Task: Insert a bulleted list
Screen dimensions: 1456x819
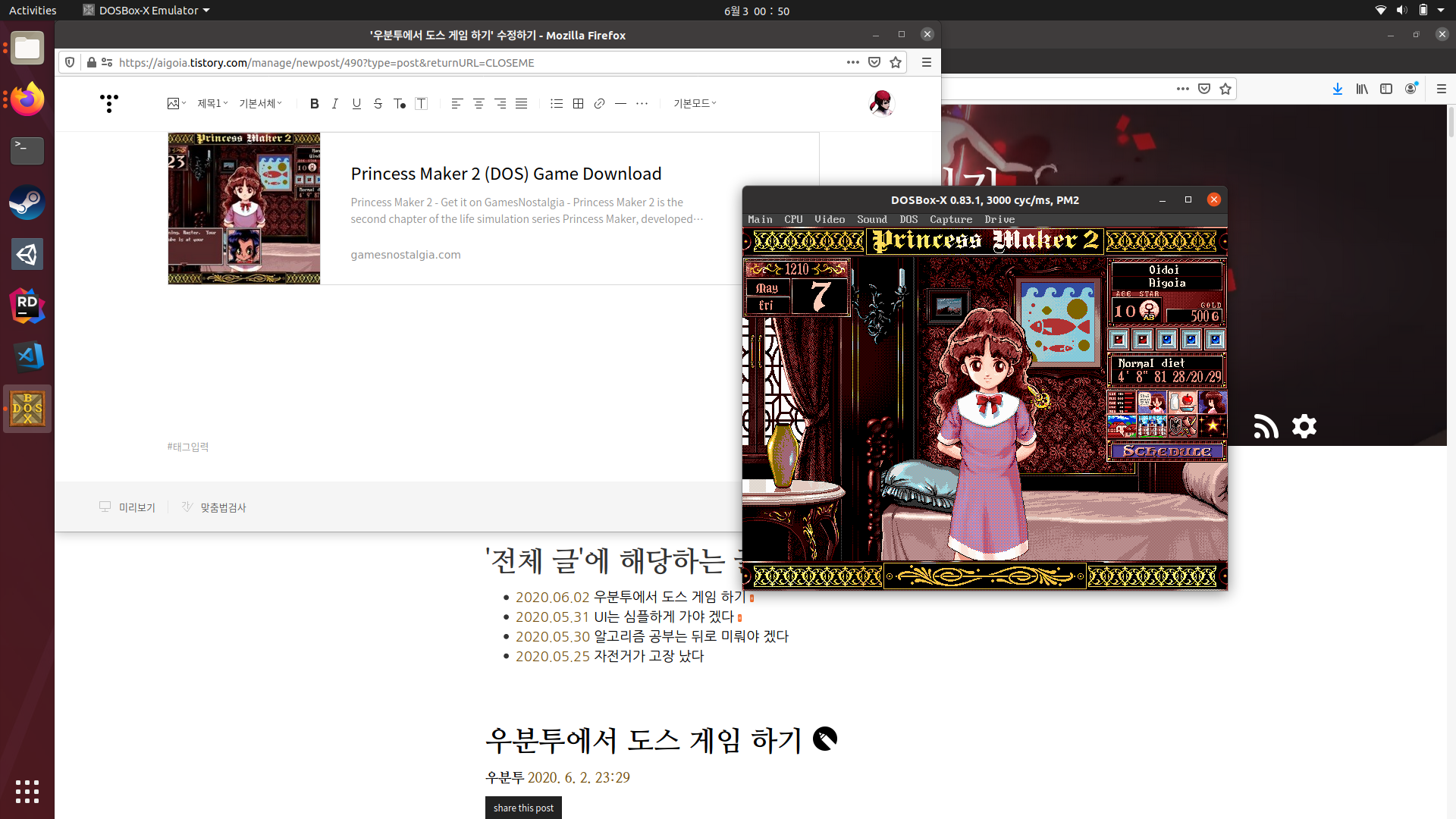Action: (x=557, y=104)
